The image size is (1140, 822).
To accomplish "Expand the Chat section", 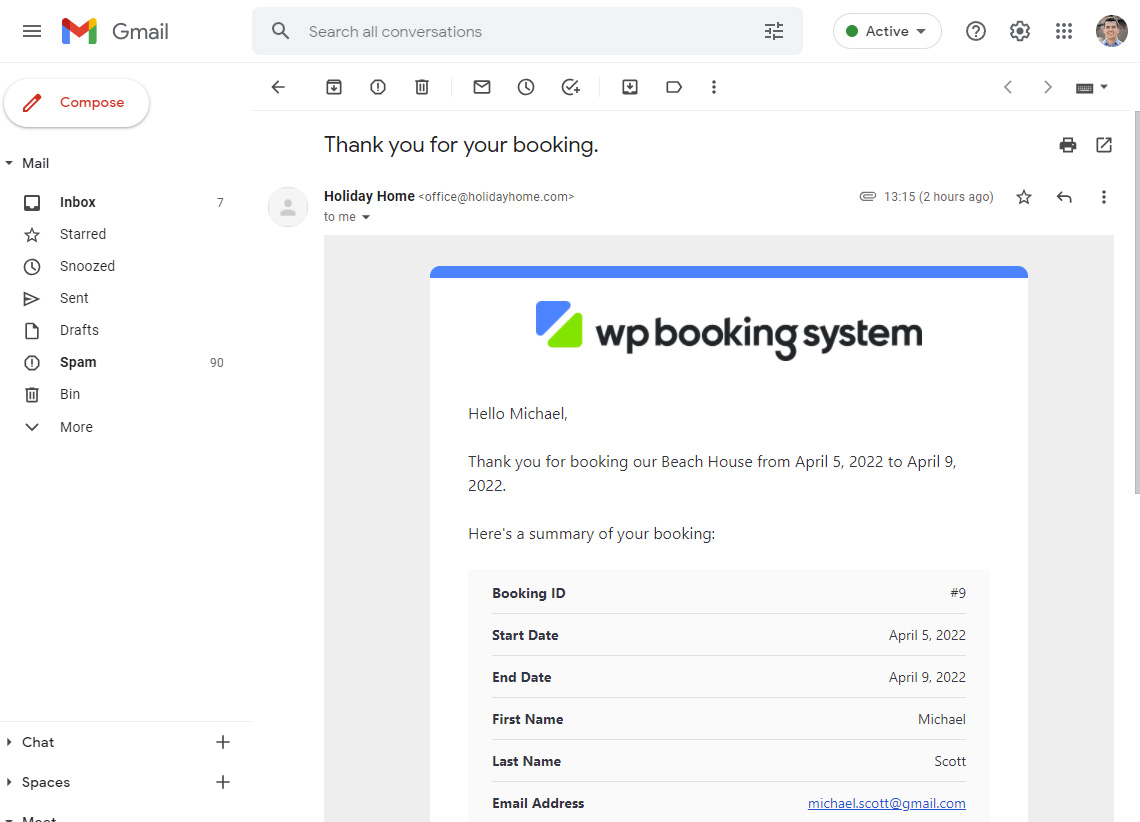I will point(9,742).
